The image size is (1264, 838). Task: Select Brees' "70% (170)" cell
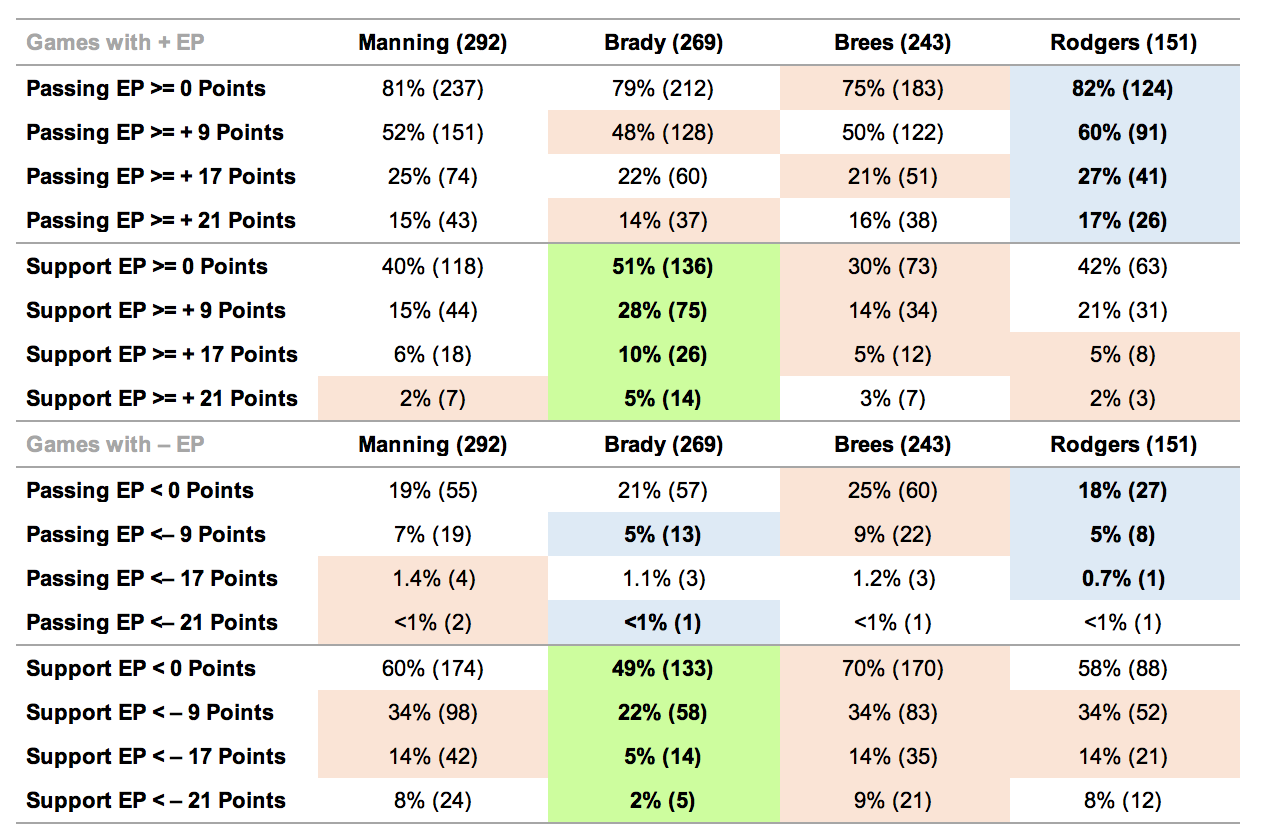tap(893, 669)
